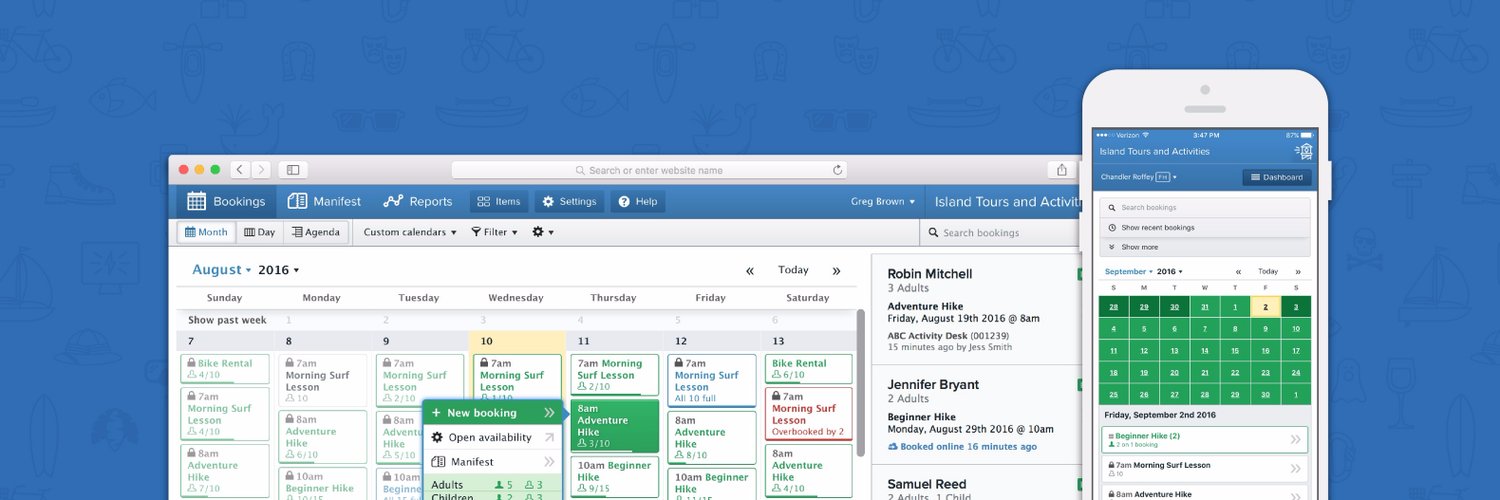Open the Bookings tab with calendar icon

point(227,201)
